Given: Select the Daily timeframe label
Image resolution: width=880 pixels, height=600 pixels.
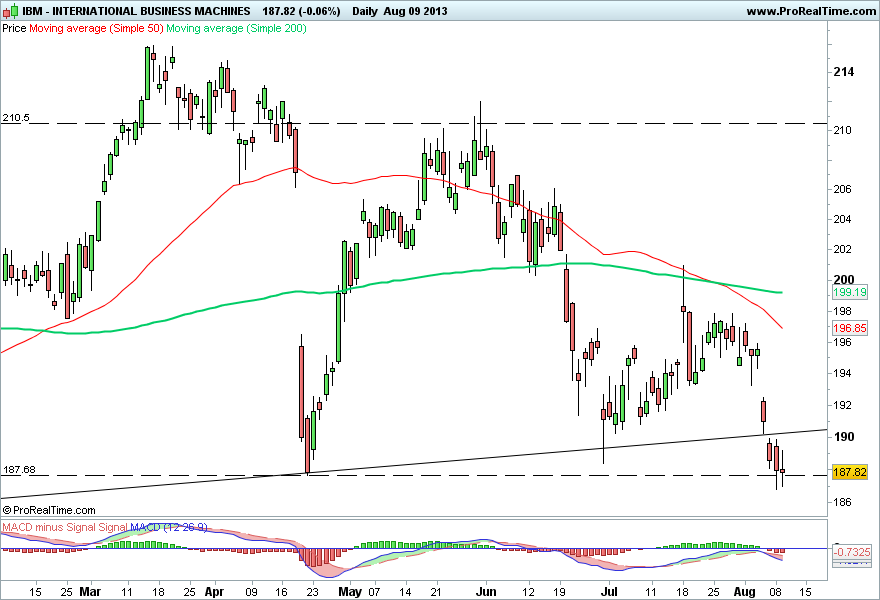Looking at the screenshot, I should click(365, 11).
